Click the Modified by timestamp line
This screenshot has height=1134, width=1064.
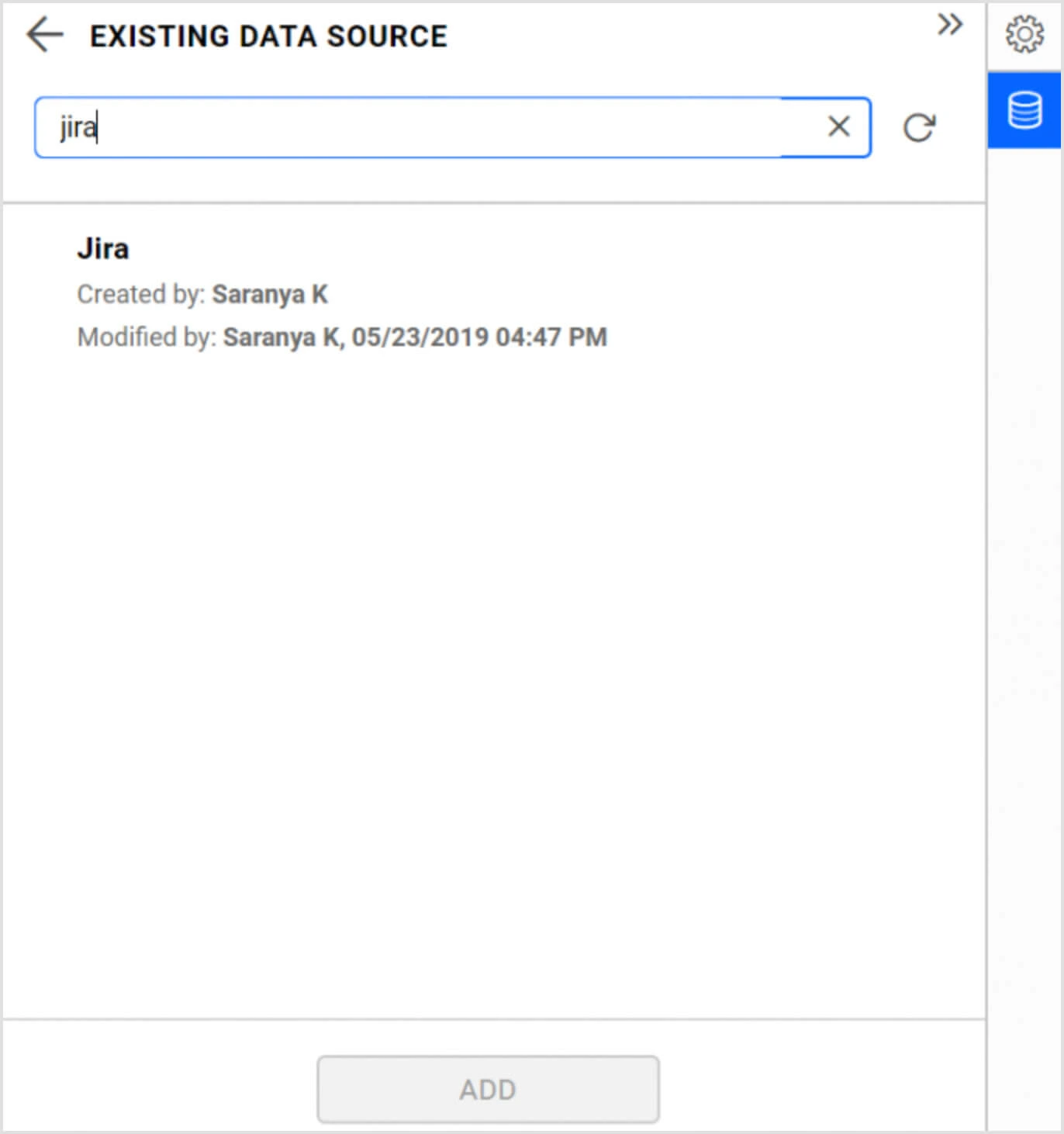(x=342, y=337)
